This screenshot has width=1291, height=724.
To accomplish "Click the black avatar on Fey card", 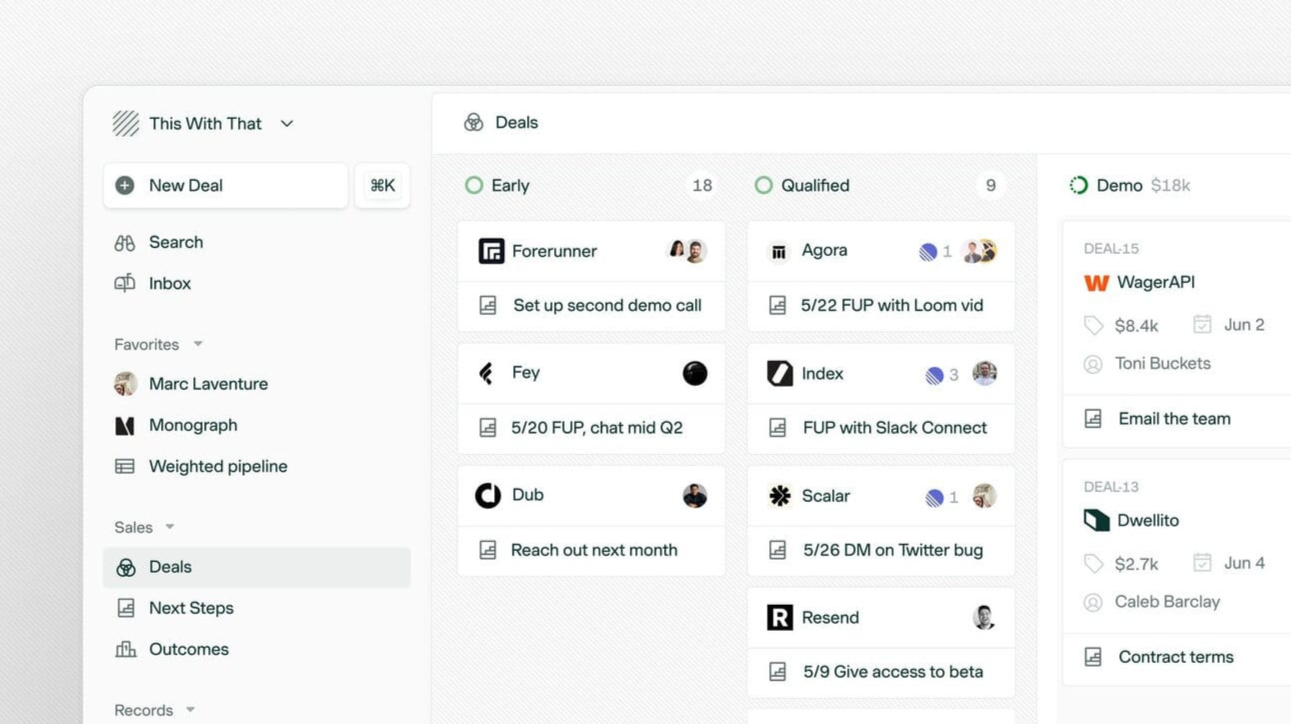I will (695, 373).
